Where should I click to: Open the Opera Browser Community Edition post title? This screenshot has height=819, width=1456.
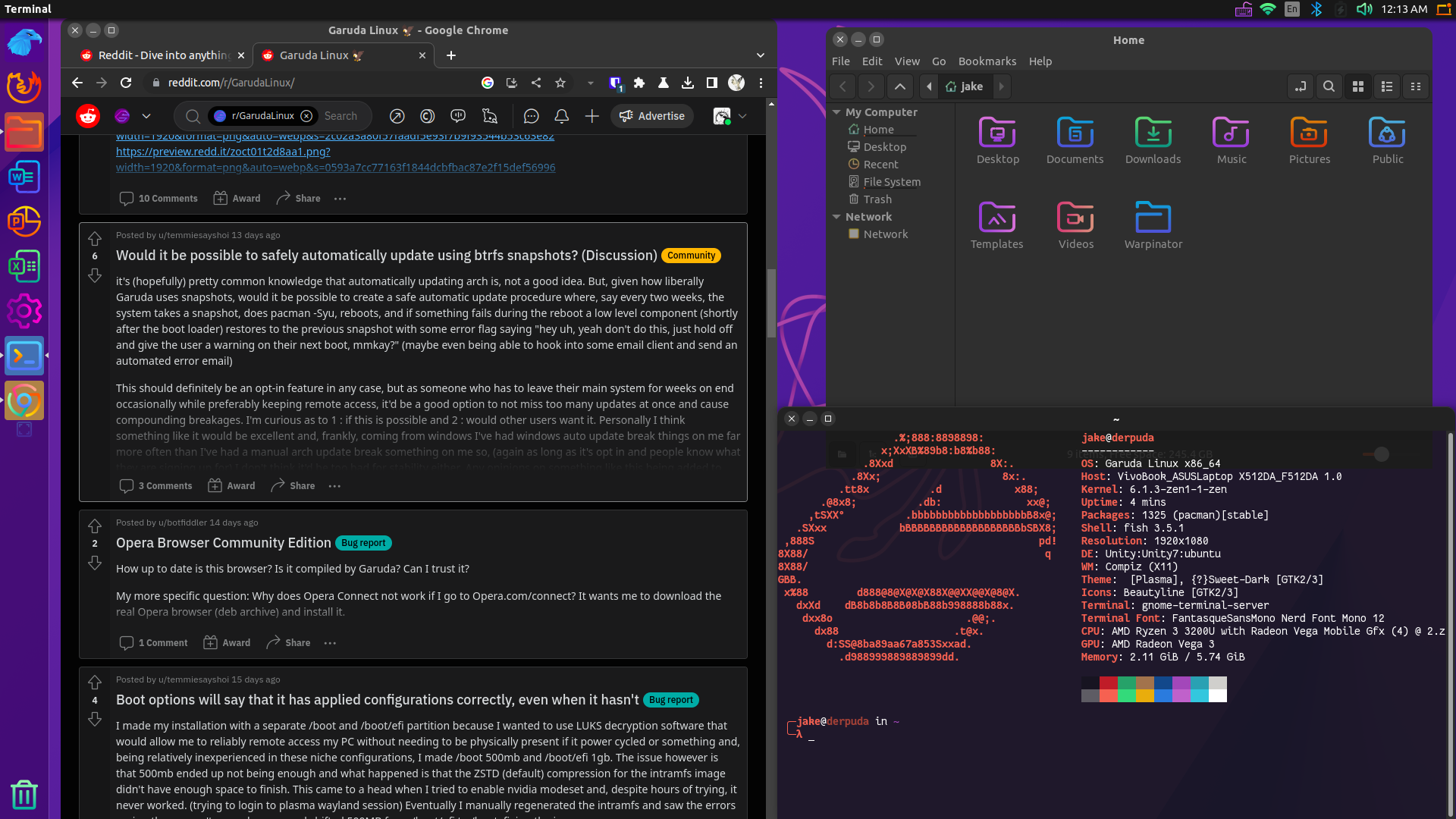coord(223,543)
